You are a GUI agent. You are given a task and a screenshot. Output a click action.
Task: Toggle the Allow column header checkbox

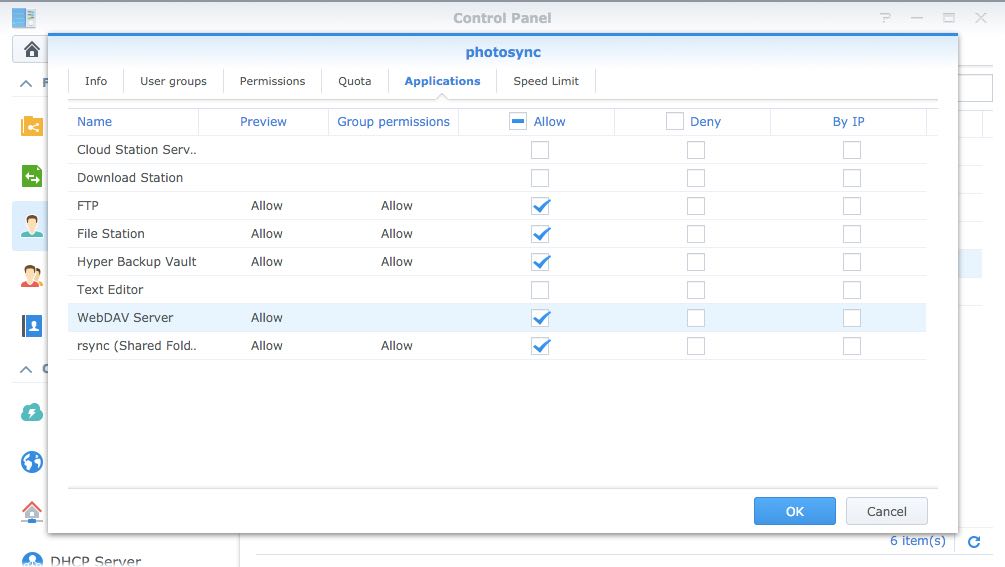[518, 121]
